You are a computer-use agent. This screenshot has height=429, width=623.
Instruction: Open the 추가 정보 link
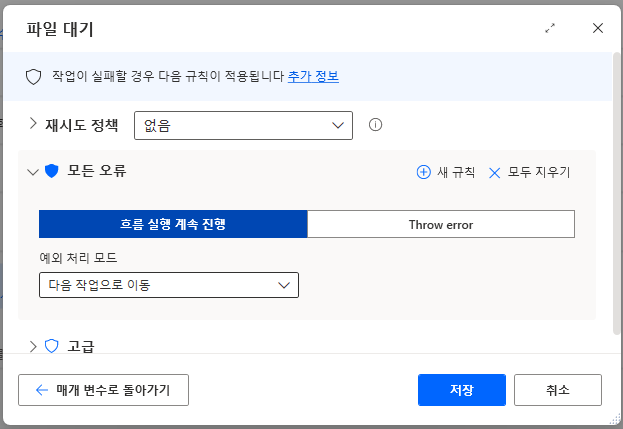point(313,76)
